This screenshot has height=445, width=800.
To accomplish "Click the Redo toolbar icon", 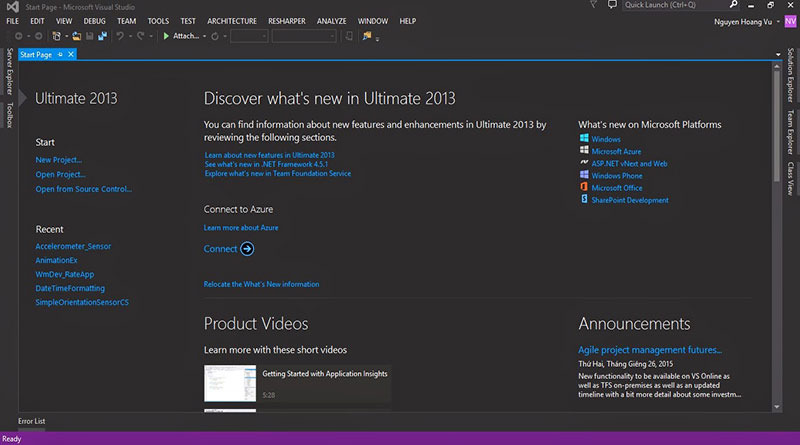I will click(x=140, y=36).
